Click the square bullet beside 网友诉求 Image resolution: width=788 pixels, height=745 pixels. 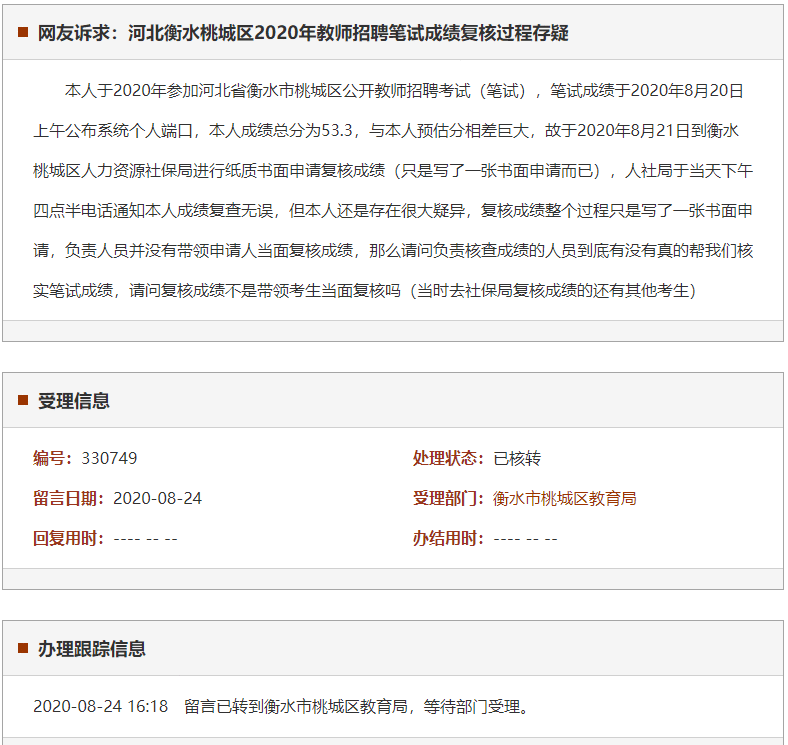click(x=23, y=33)
